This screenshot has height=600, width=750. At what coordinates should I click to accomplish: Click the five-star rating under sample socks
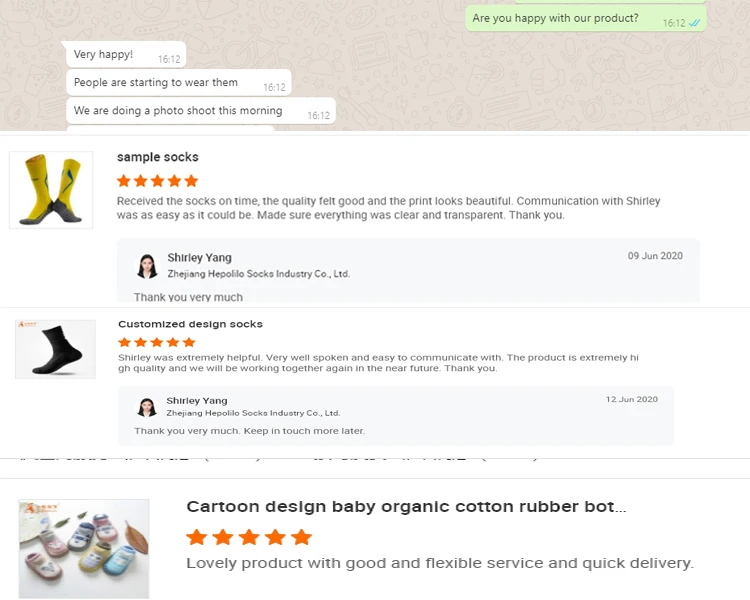157,181
